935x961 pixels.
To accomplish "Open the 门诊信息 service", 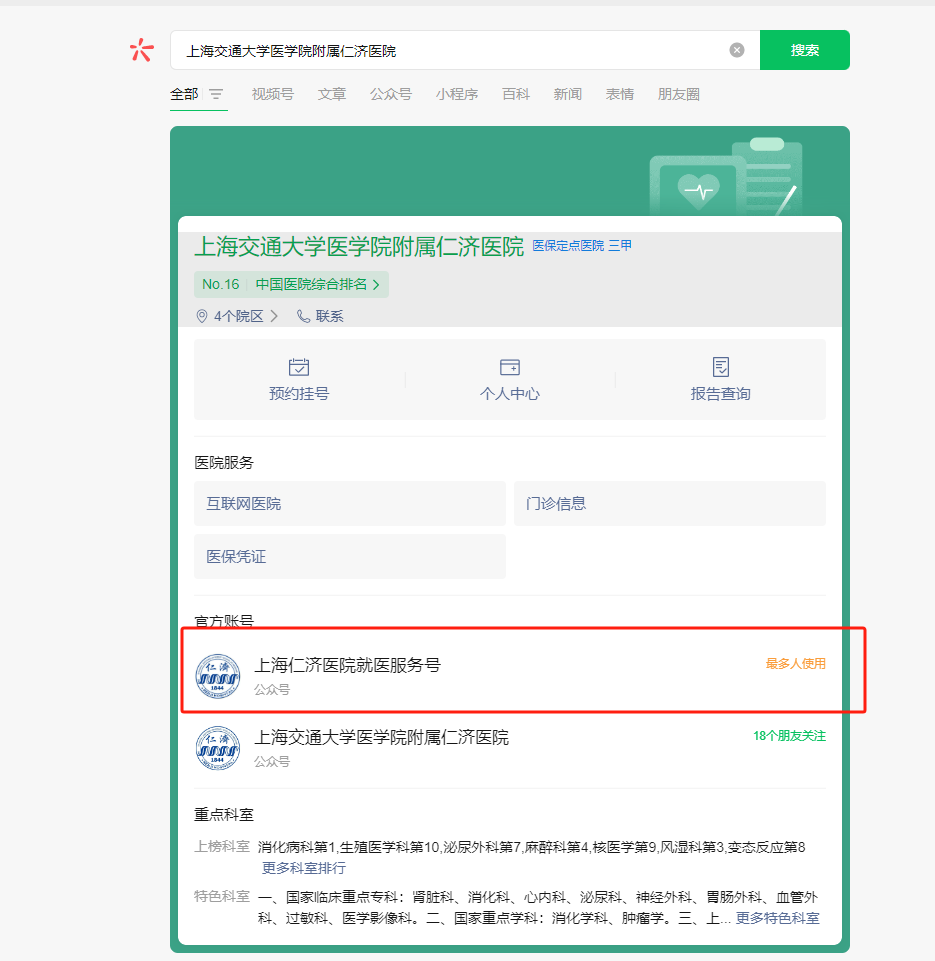I will (670, 504).
